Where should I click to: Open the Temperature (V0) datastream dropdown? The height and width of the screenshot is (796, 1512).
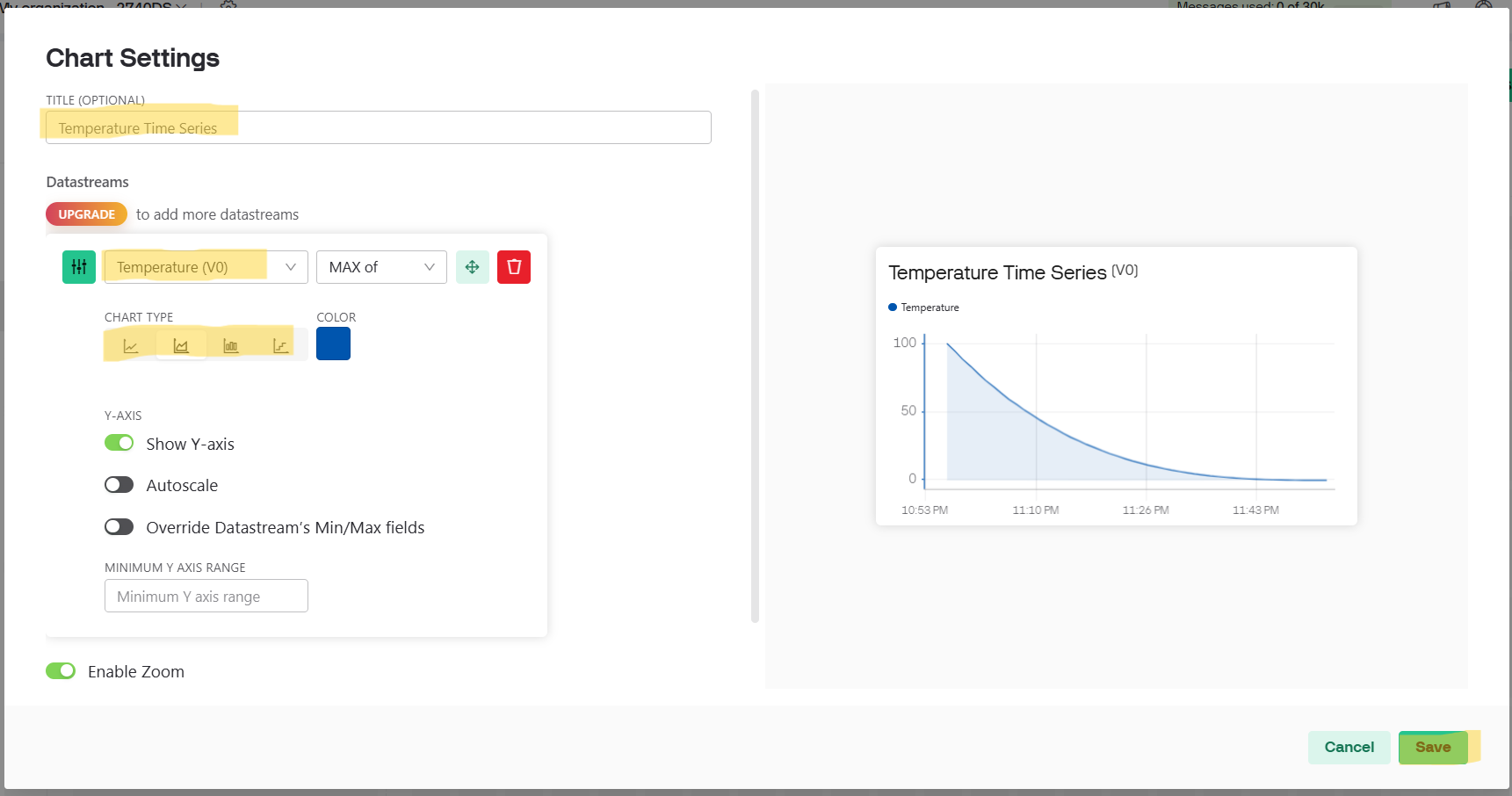click(x=206, y=267)
